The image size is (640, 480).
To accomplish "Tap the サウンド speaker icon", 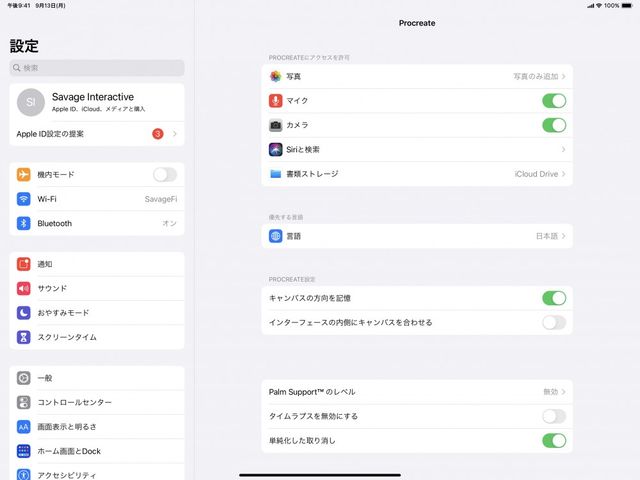I will [x=24, y=288].
